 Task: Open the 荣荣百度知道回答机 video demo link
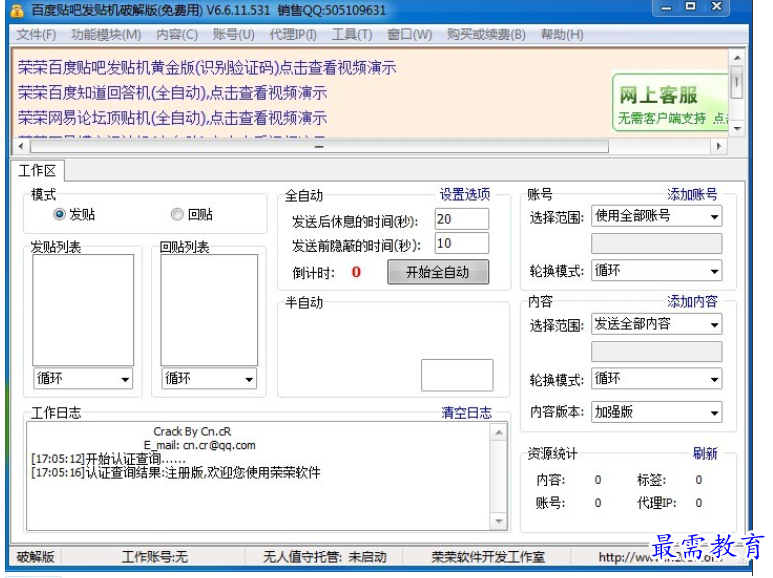[x=173, y=92]
